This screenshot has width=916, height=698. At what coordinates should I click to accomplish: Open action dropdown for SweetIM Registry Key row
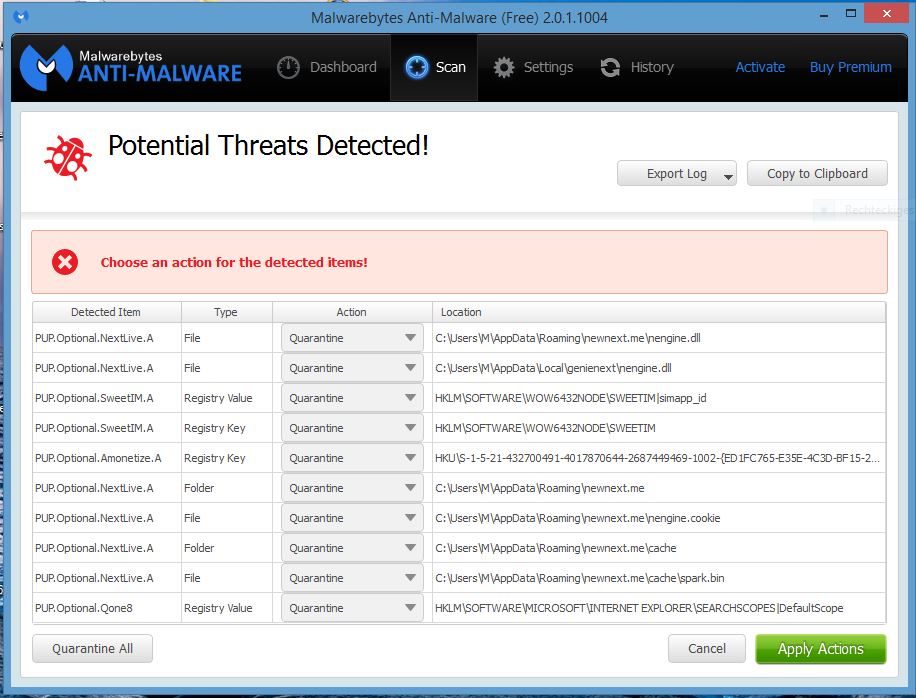[x=352, y=428]
